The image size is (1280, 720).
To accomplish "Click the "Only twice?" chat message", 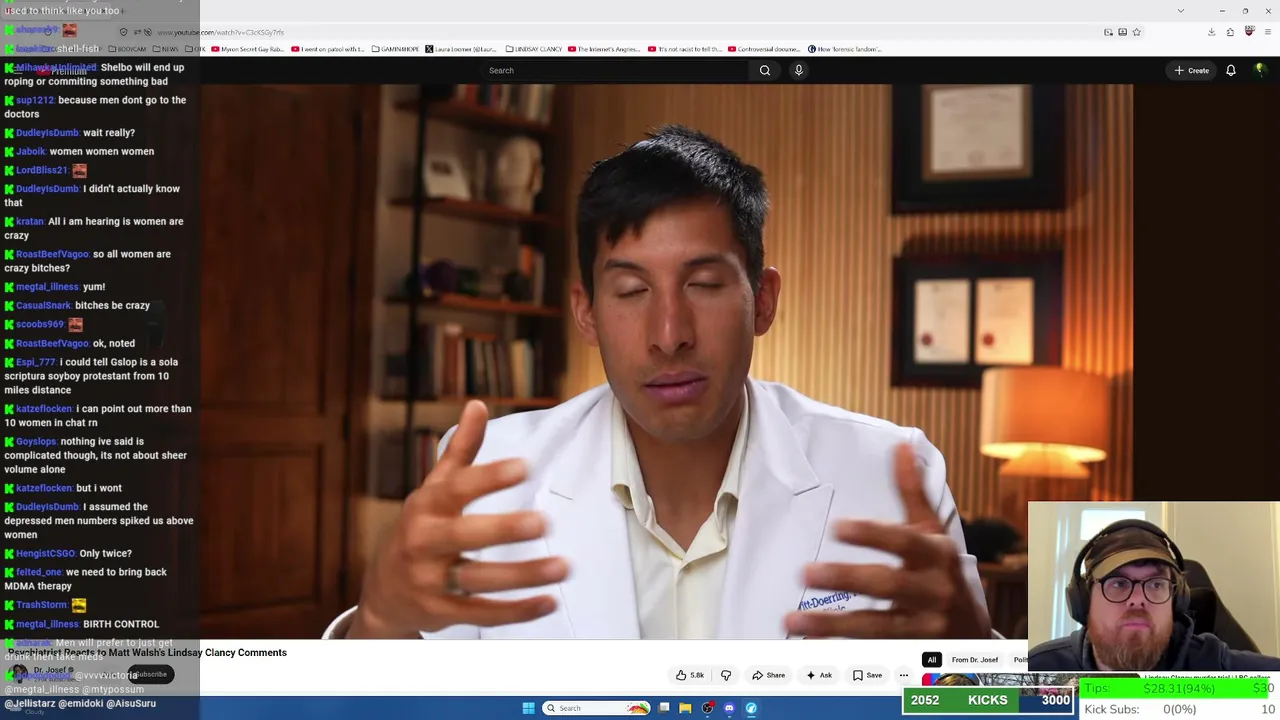I will tap(106, 554).
